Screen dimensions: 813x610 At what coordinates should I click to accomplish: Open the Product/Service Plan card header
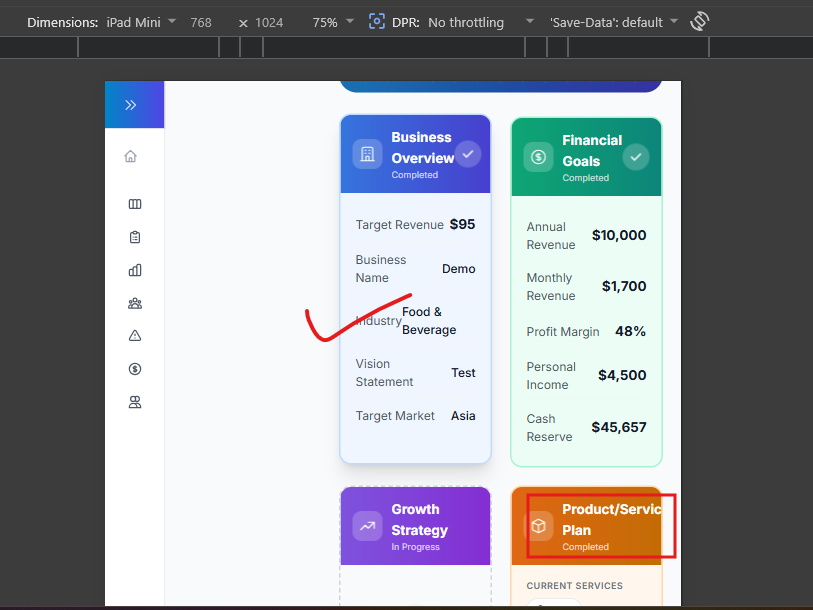click(x=586, y=526)
